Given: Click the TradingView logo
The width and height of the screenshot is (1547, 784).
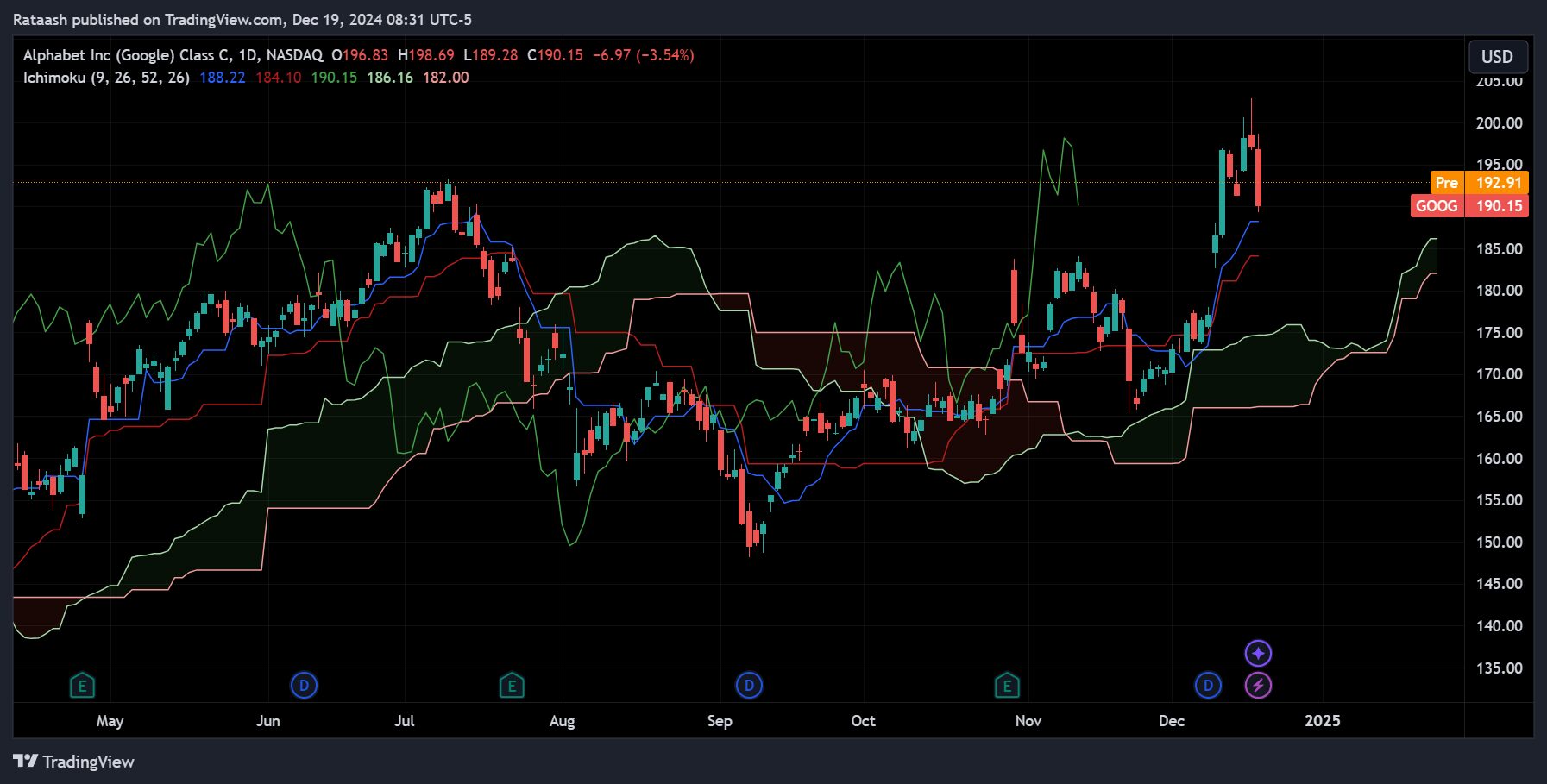Looking at the screenshot, I should click(x=74, y=762).
